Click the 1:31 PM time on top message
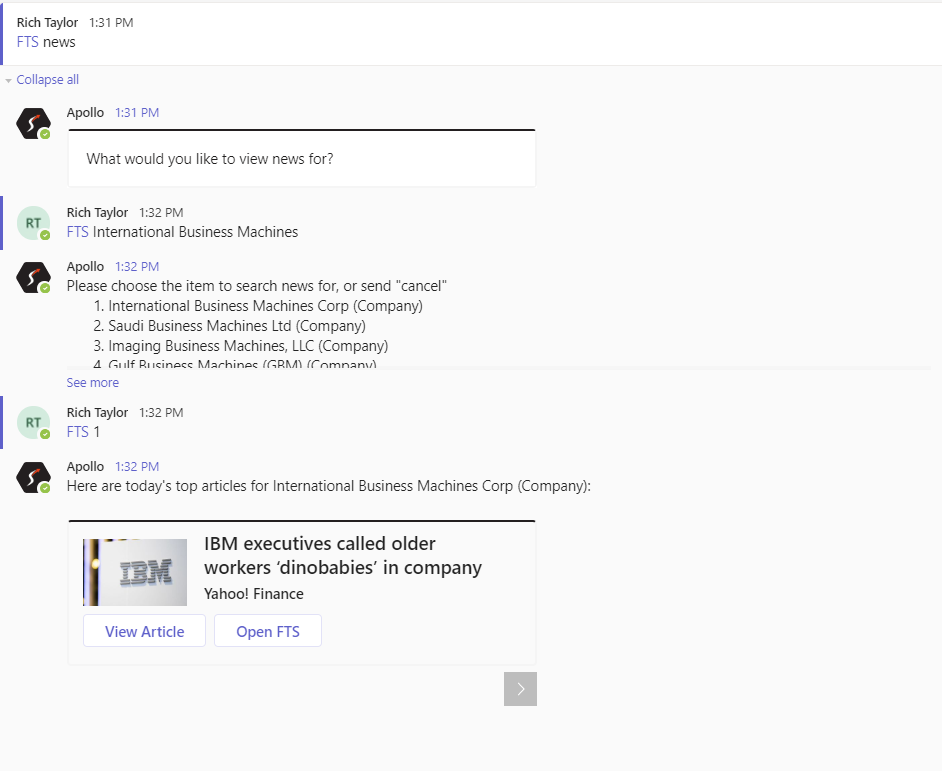The width and height of the screenshot is (942, 771). [111, 22]
